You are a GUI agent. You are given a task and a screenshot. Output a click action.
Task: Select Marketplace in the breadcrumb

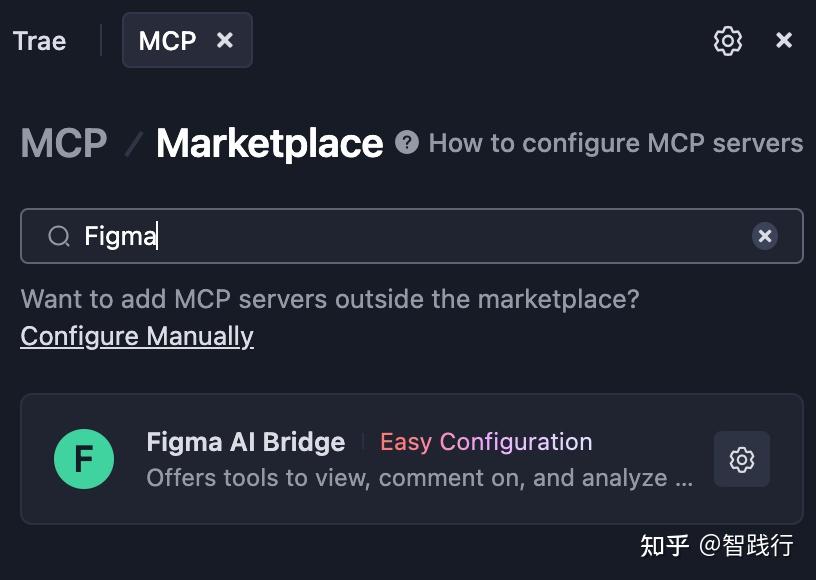tap(268, 142)
